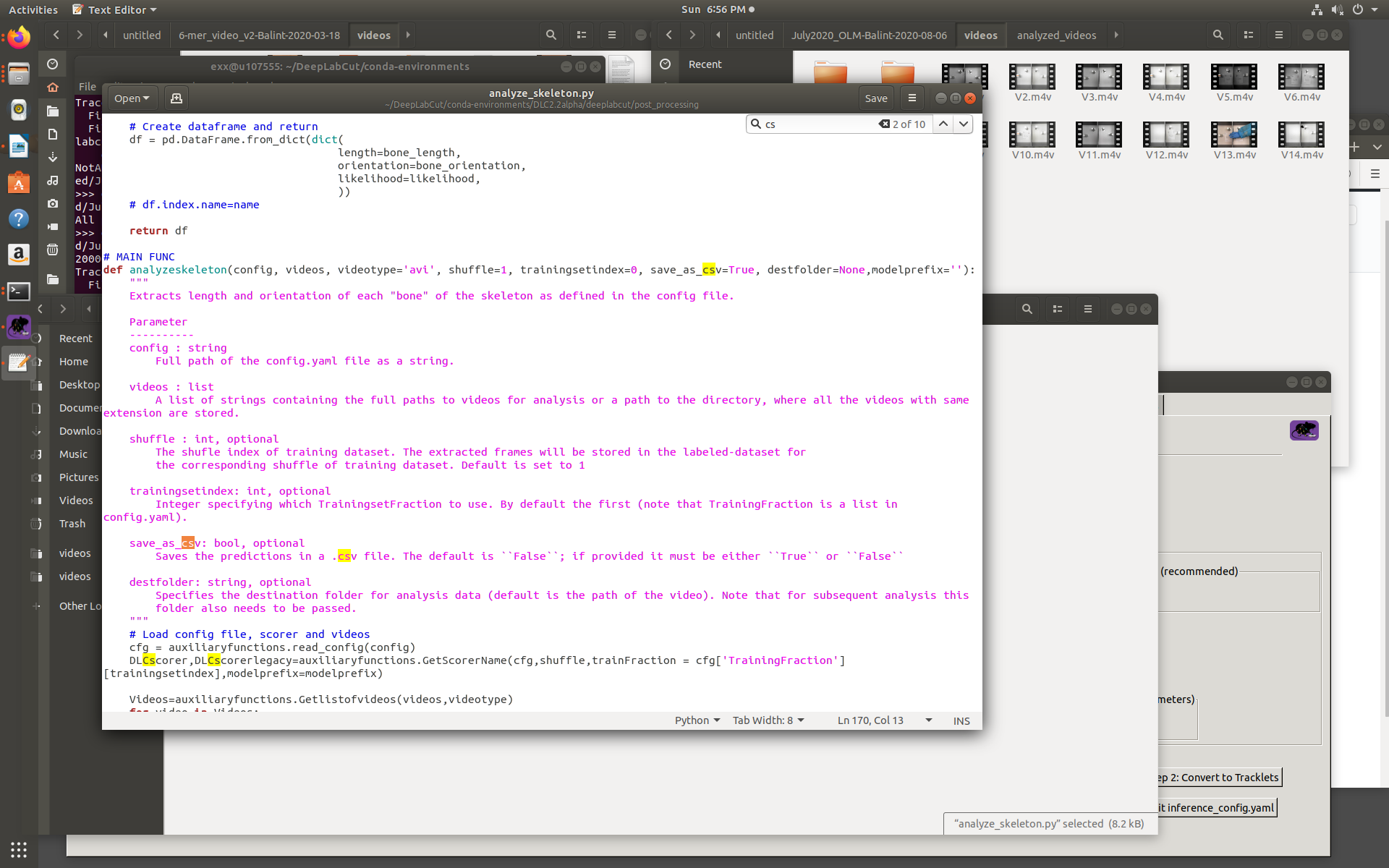
Task: Open Firefox from the Ubuntu dock
Action: pos(17,38)
